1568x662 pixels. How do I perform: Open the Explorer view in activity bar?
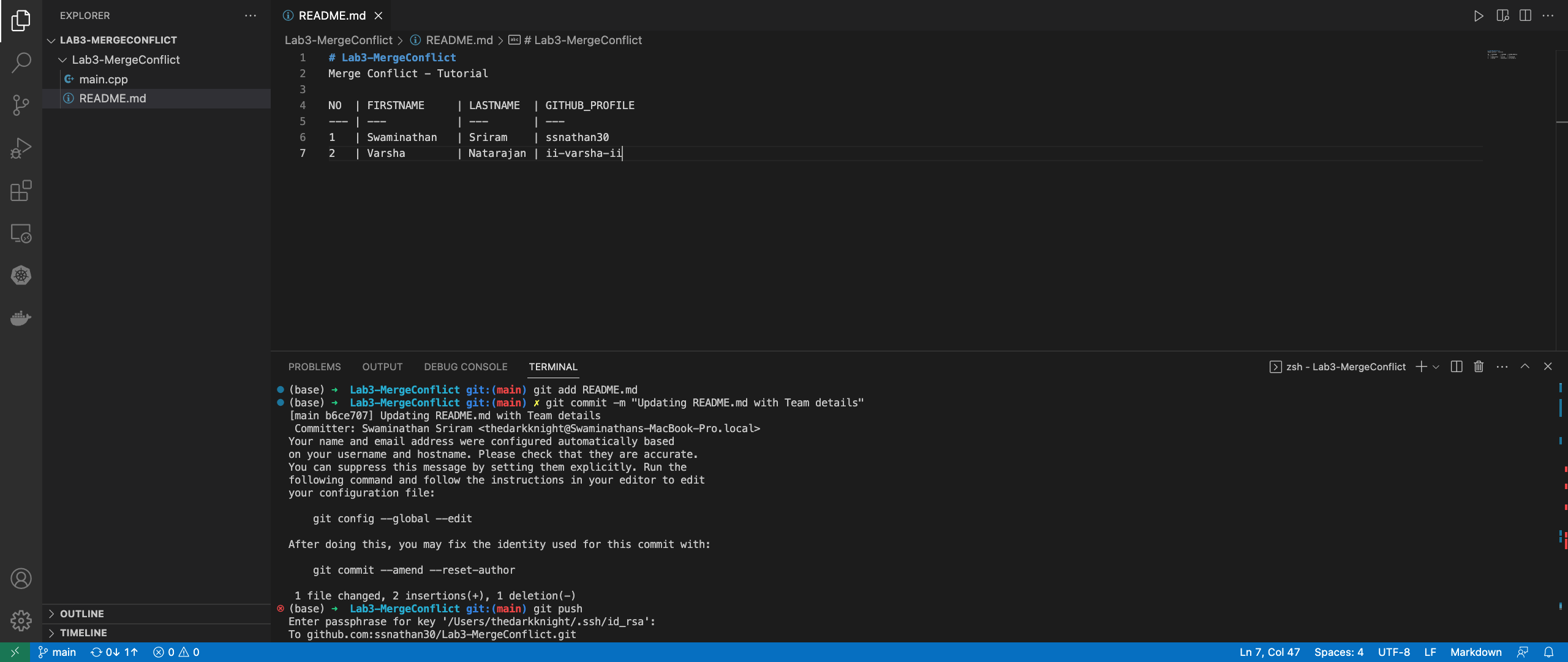click(21, 21)
